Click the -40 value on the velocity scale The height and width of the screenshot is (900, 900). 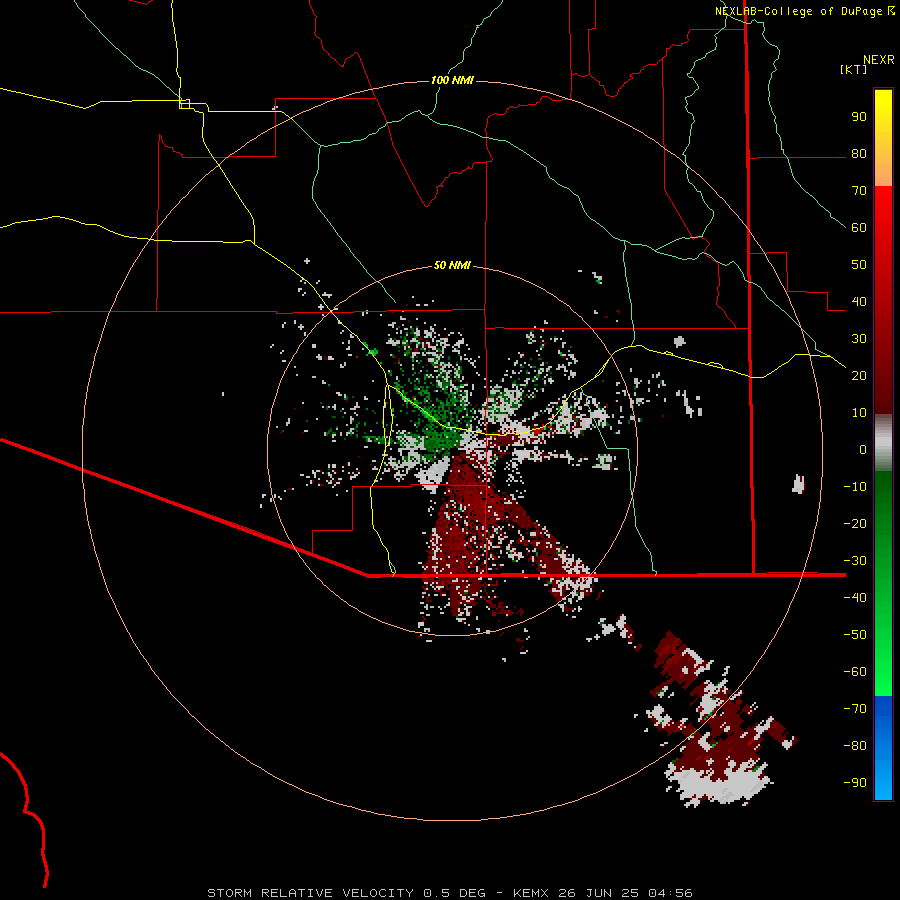point(855,598)
